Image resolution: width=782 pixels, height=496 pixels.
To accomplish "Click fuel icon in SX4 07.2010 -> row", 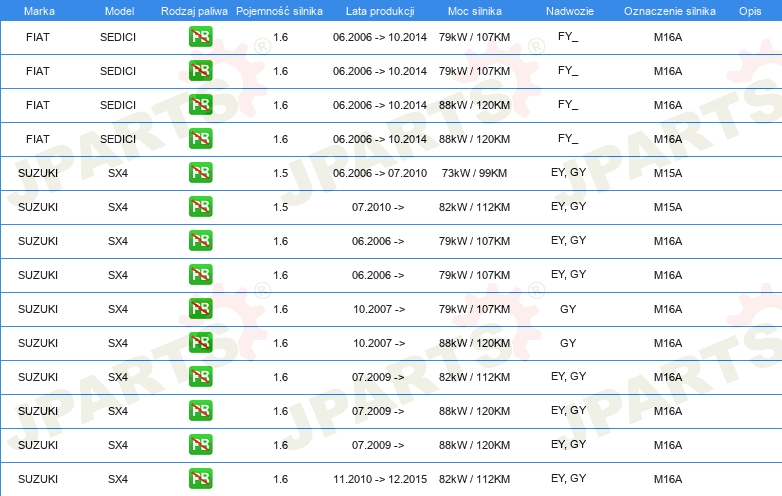I will [200, 206].
